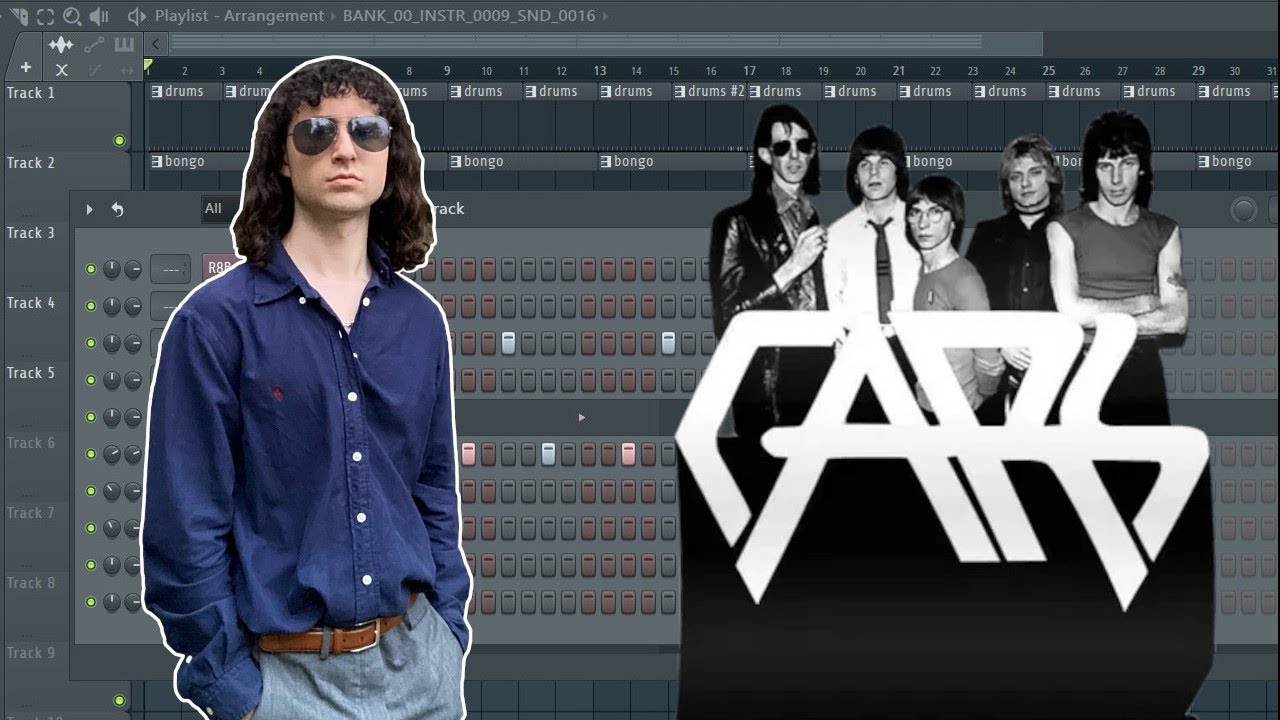Adjust volume knob of sixth channel row
The width and height of the screenshot is (1280, 720).
click(x=132, y=454)
